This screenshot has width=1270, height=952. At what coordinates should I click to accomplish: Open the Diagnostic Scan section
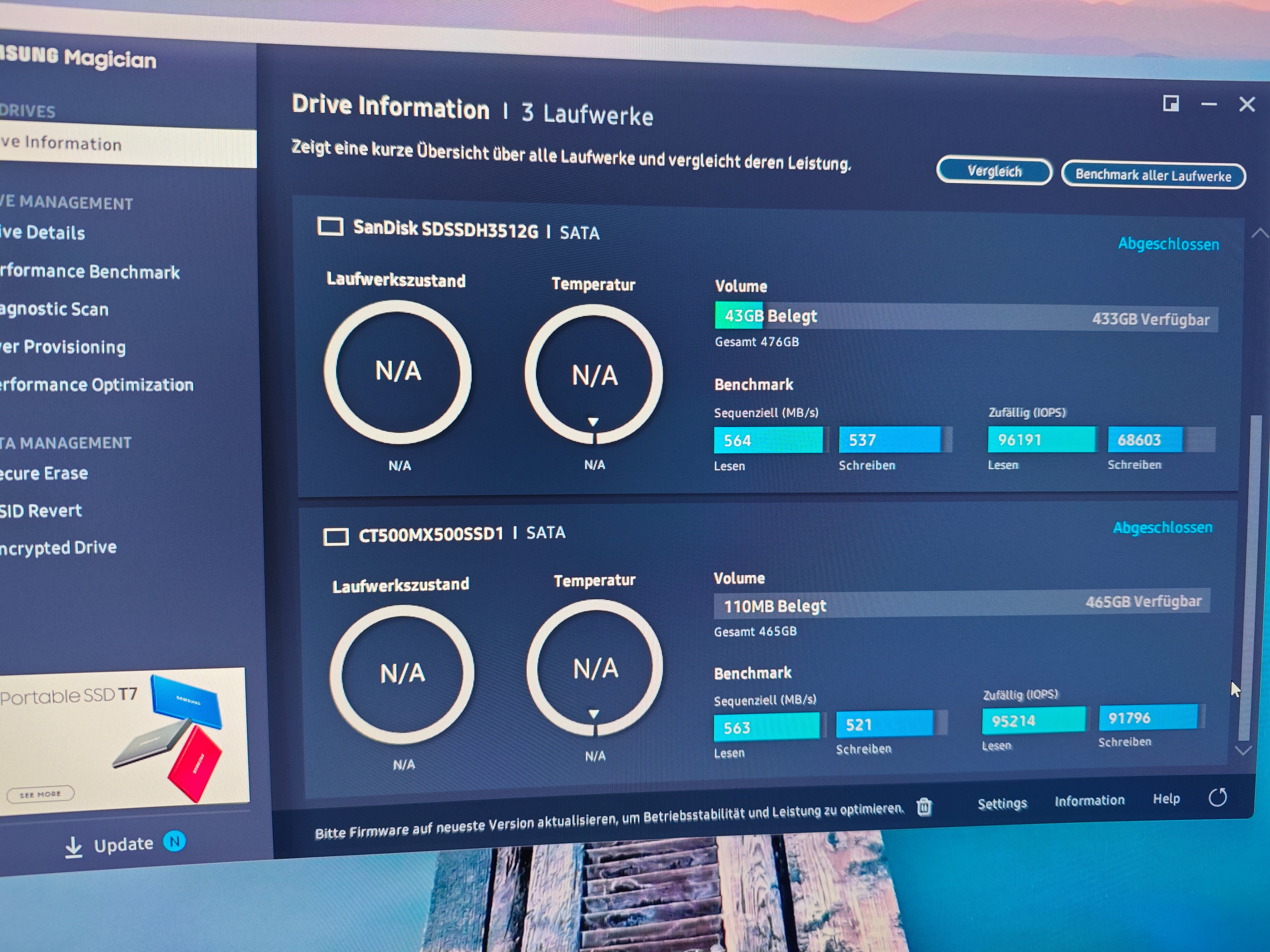(x=54, y=309)
